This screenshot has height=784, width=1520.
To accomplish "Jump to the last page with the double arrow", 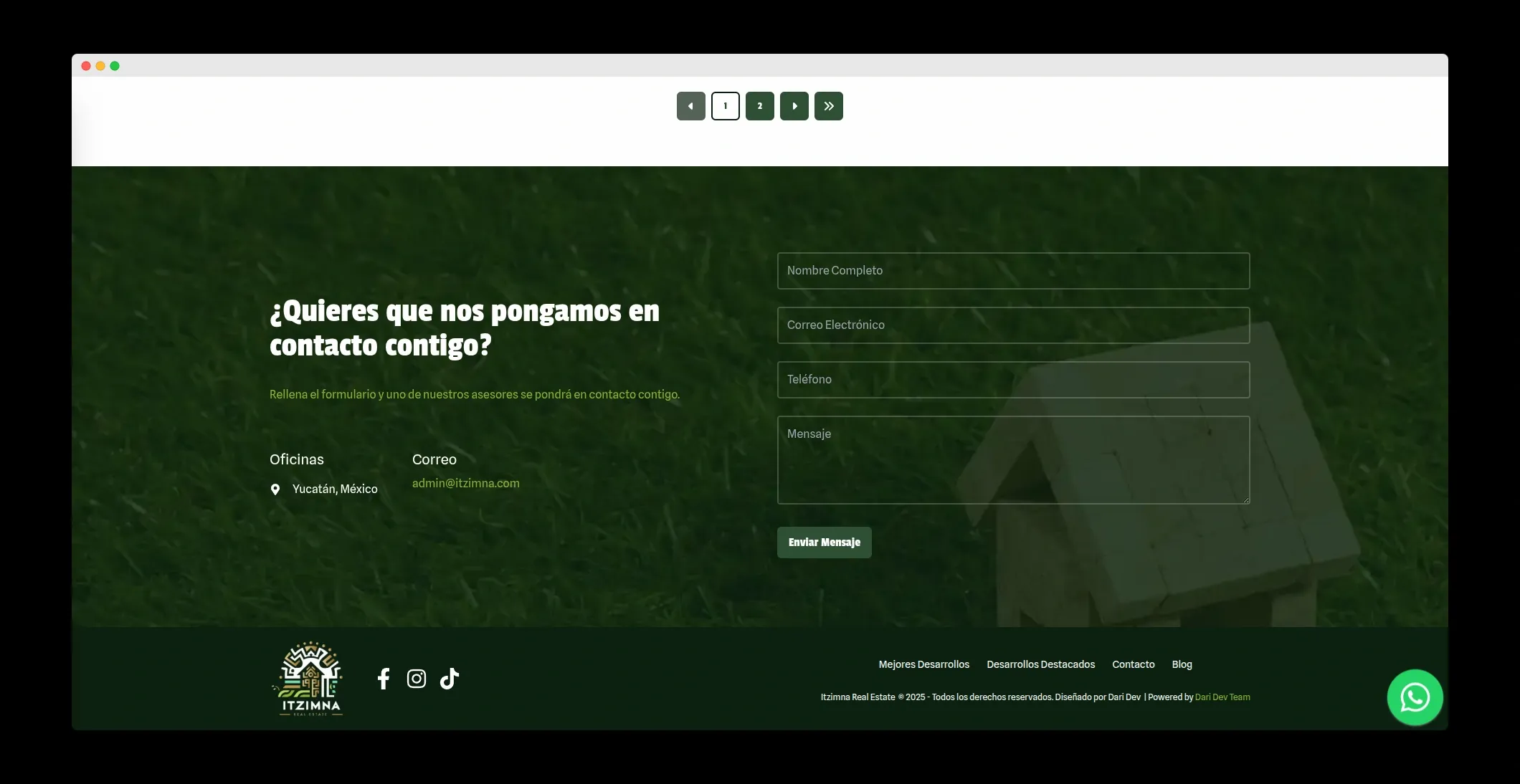I will (828, 105).
